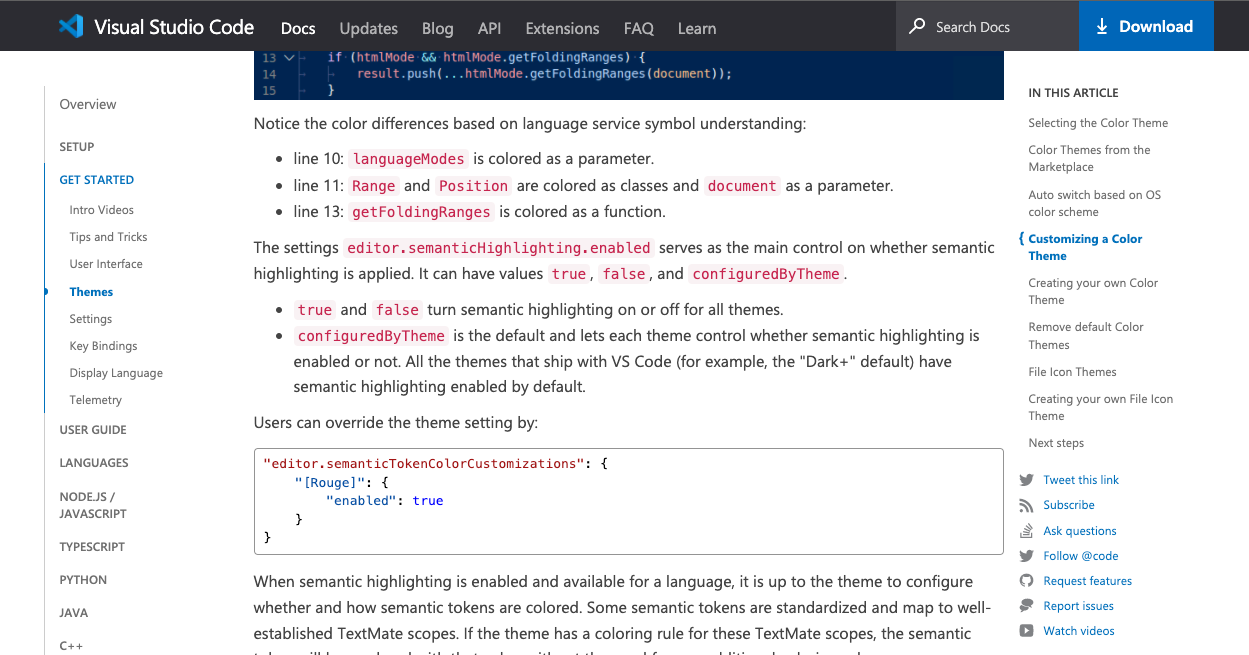
Task: Jump to Auto switch based on OS color scheme
Action: click(x=1094, y=203)
